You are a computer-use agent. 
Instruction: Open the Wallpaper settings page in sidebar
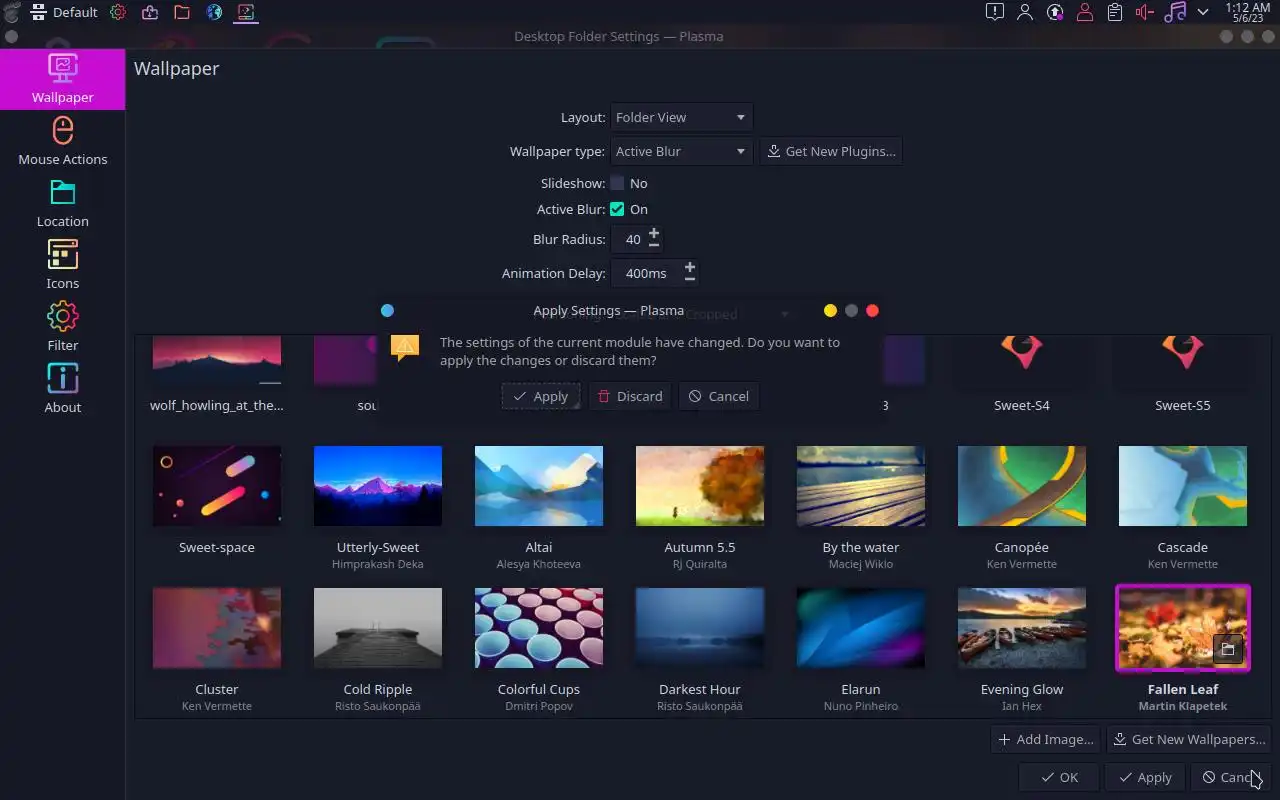pyautogui.click(x=62, y=79)
